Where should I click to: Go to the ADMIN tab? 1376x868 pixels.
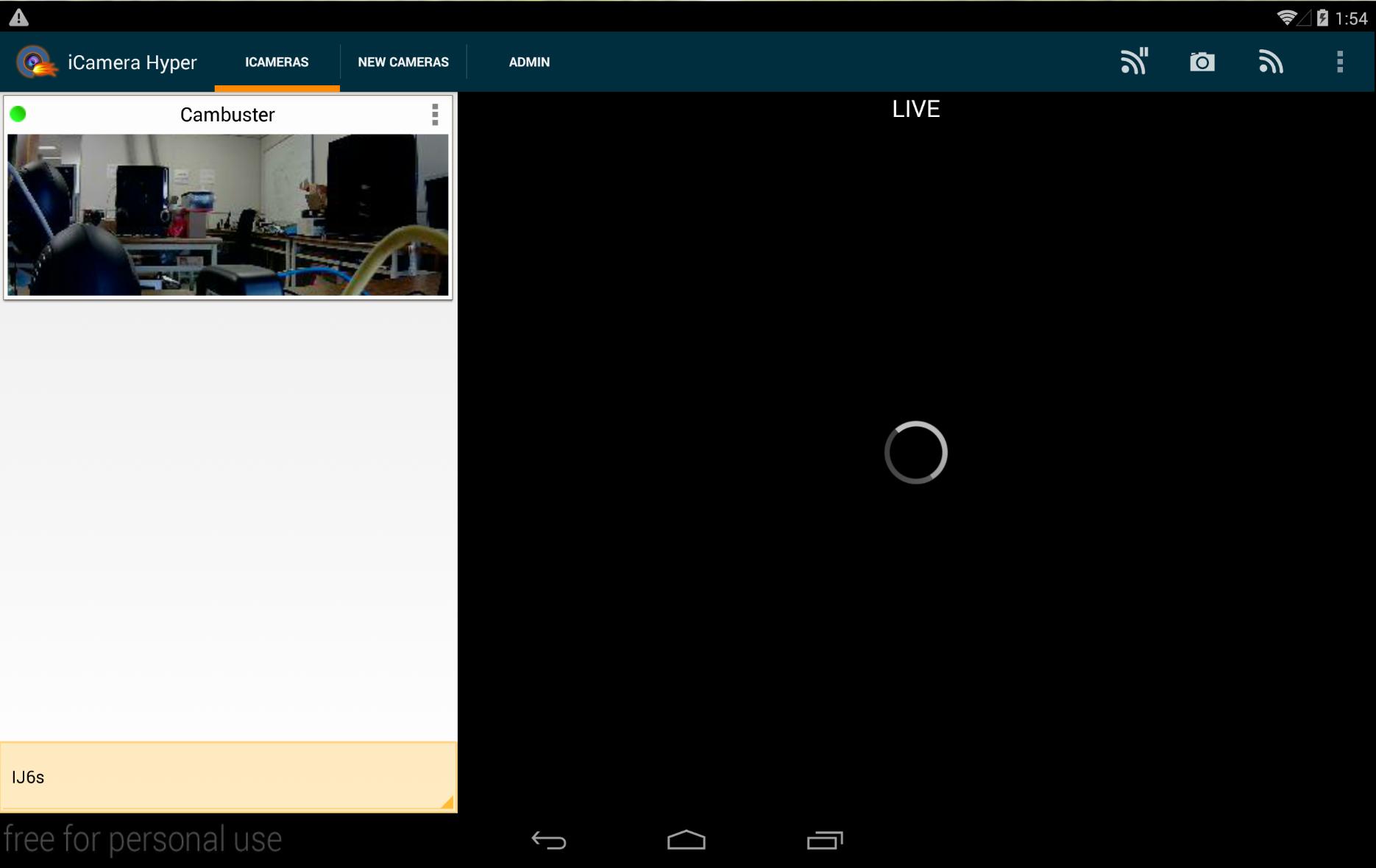(x=529, y=62)
